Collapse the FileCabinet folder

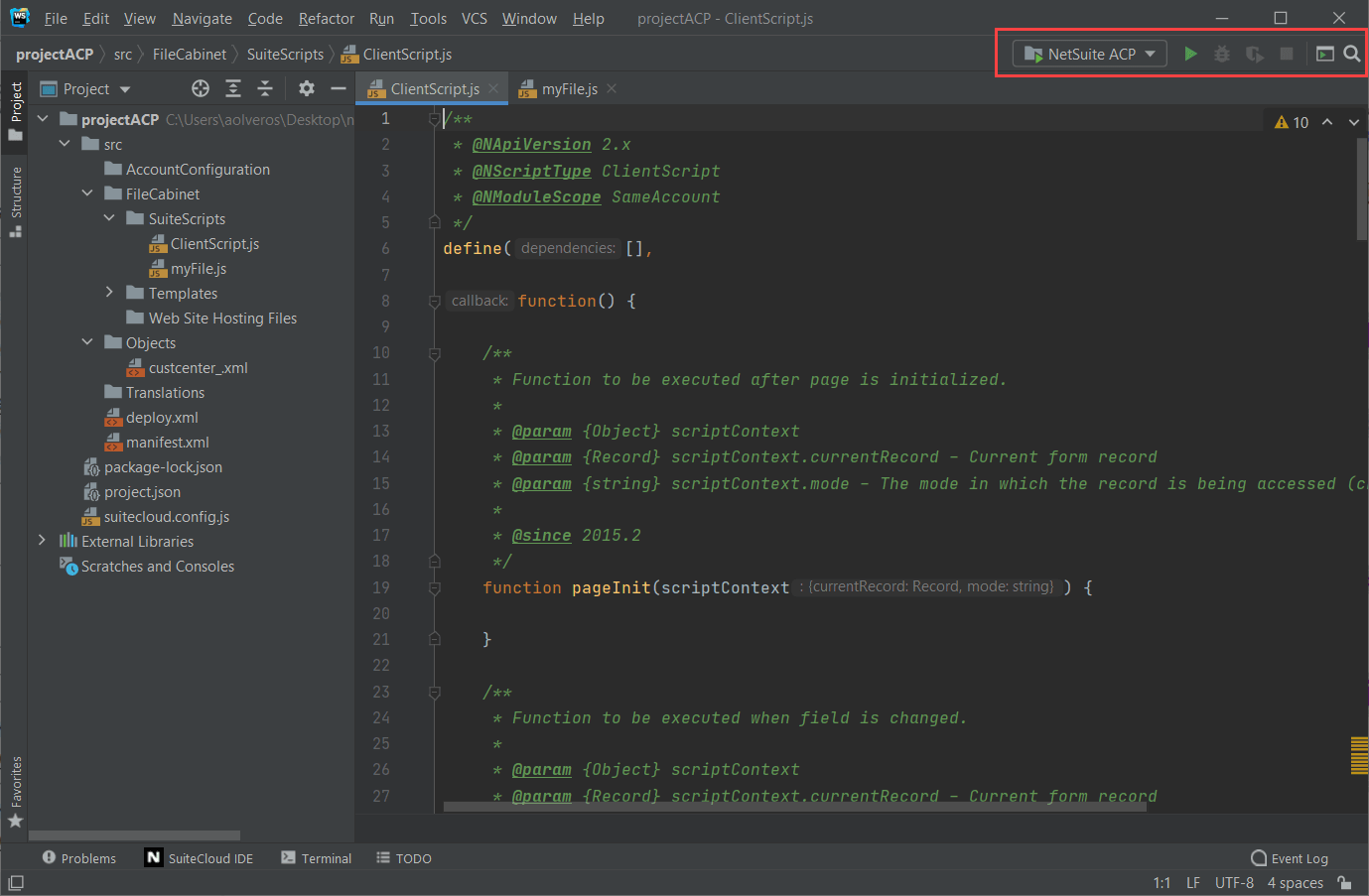click(x=87, y=193)
